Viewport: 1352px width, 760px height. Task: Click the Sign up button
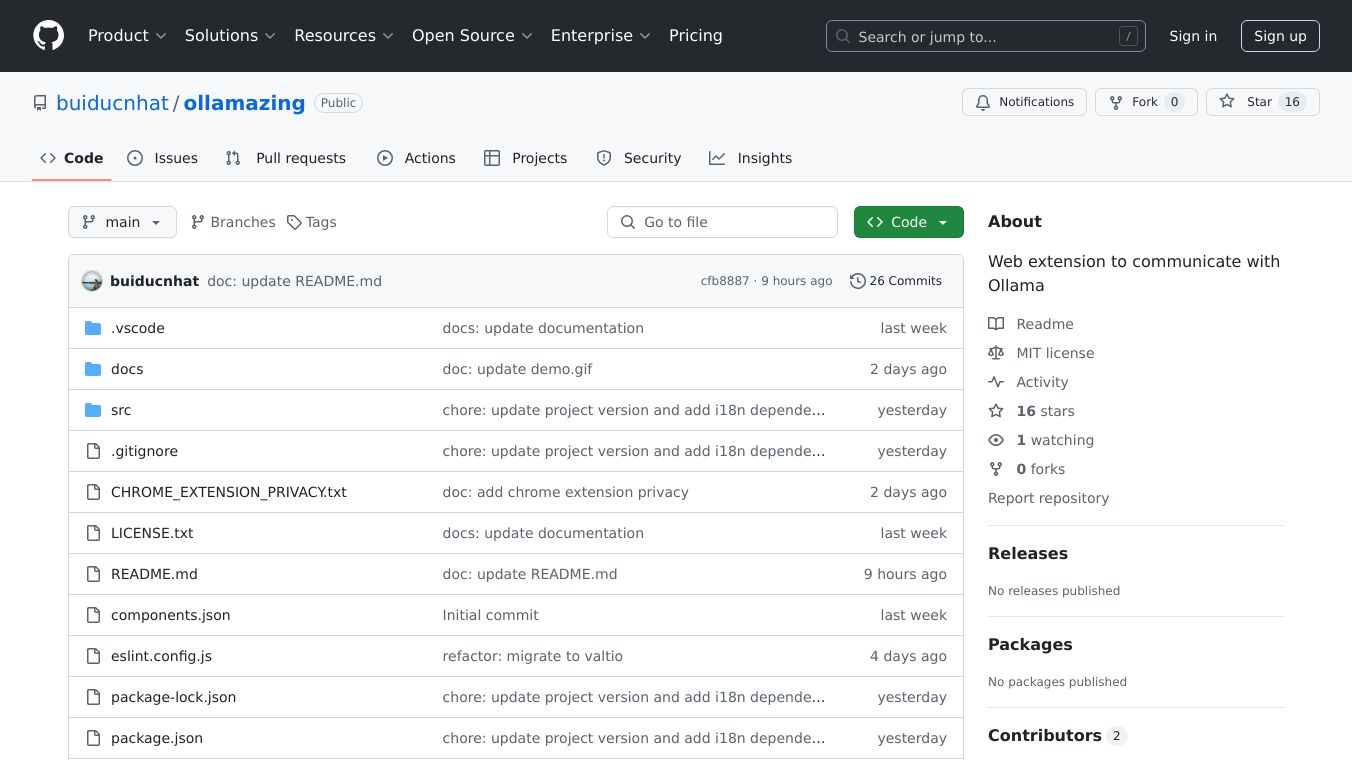pos(1280,36)
